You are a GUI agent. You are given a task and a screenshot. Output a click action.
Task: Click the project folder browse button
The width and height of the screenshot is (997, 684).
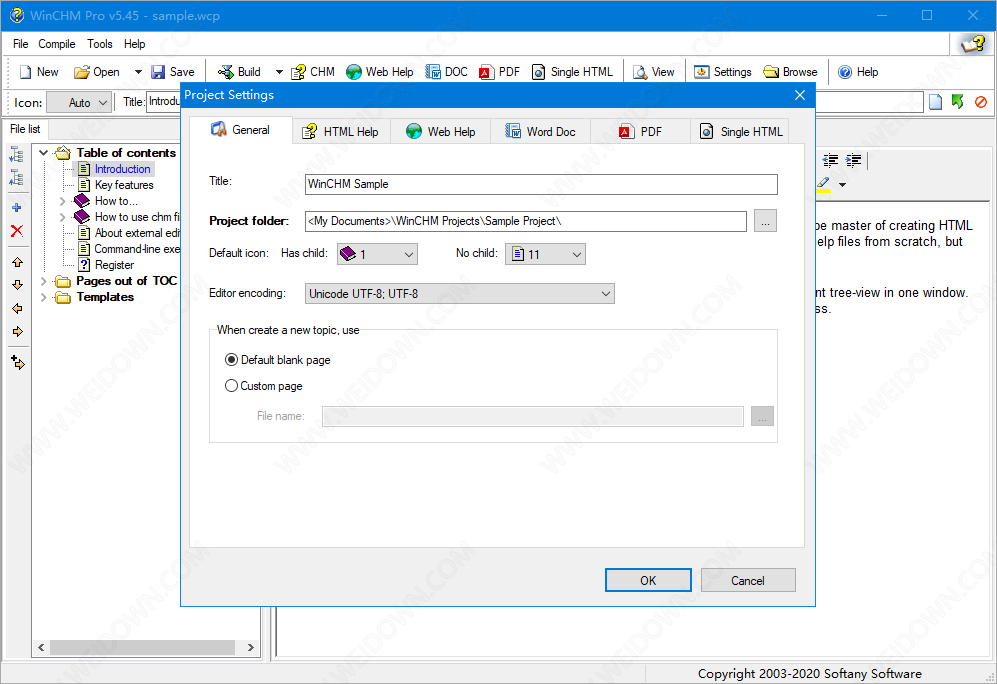pyautogui.click(x=765, y=221)
